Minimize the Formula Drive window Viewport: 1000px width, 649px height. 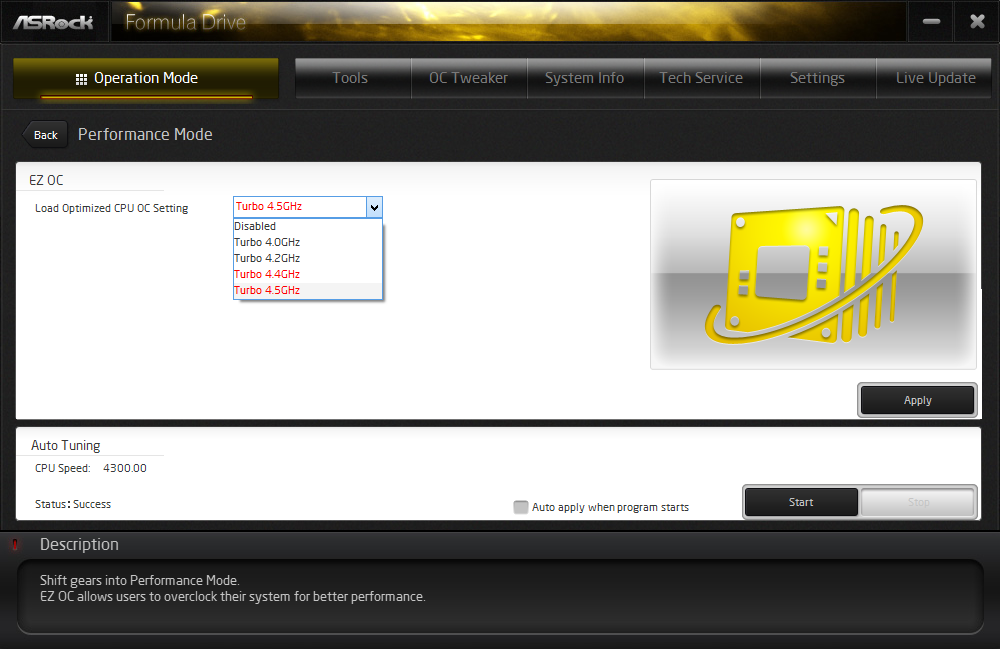931,22
